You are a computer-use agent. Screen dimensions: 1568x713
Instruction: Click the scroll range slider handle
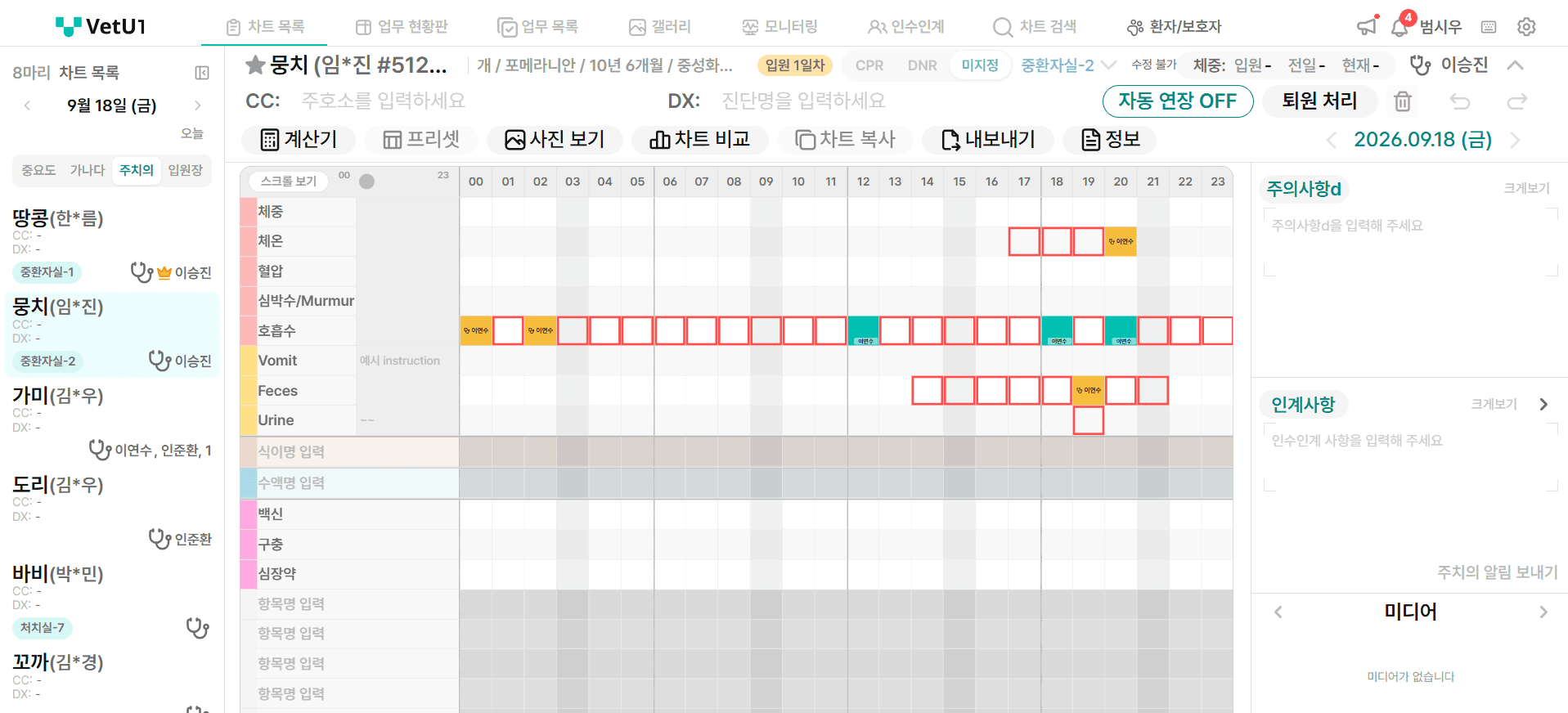click(x=367, y=182)
